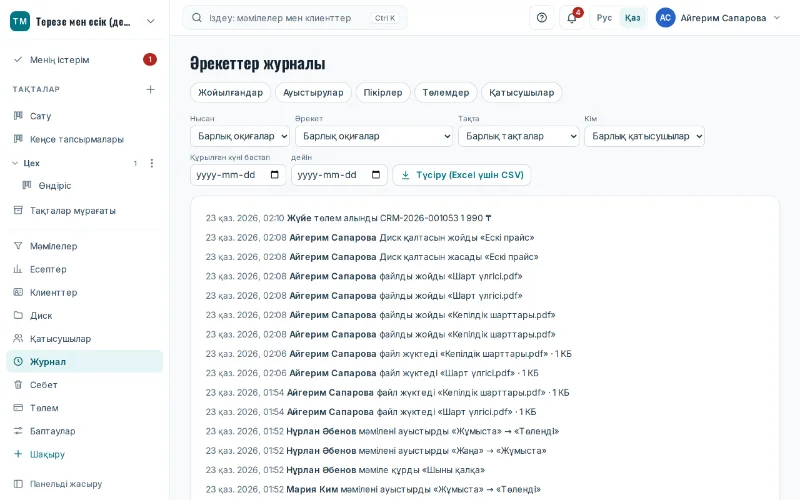800x500 pixels.
Task: Open the help question-mark icon
Action: click(x=541, y=18)
